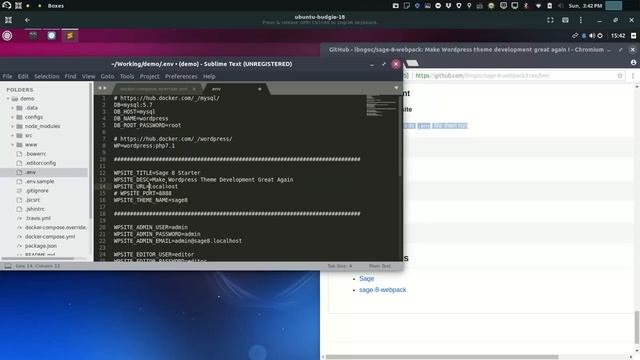Screen dimensions: 640x360
Task: Switch to the docker-compose.override tab
Action: pyautogui.click(x=153, y=89)
